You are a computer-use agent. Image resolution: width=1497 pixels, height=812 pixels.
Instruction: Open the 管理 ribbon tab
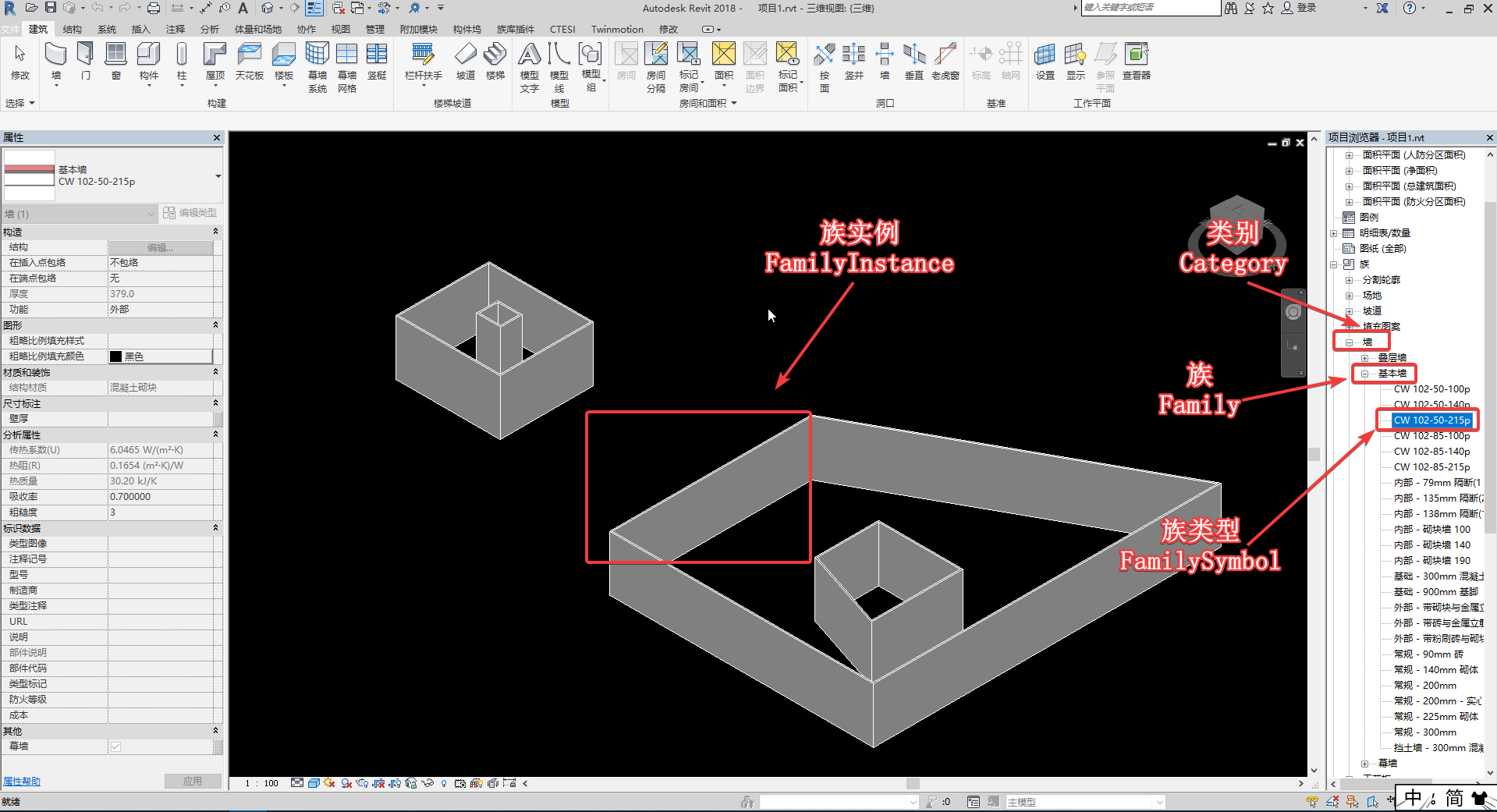point(375,29)
